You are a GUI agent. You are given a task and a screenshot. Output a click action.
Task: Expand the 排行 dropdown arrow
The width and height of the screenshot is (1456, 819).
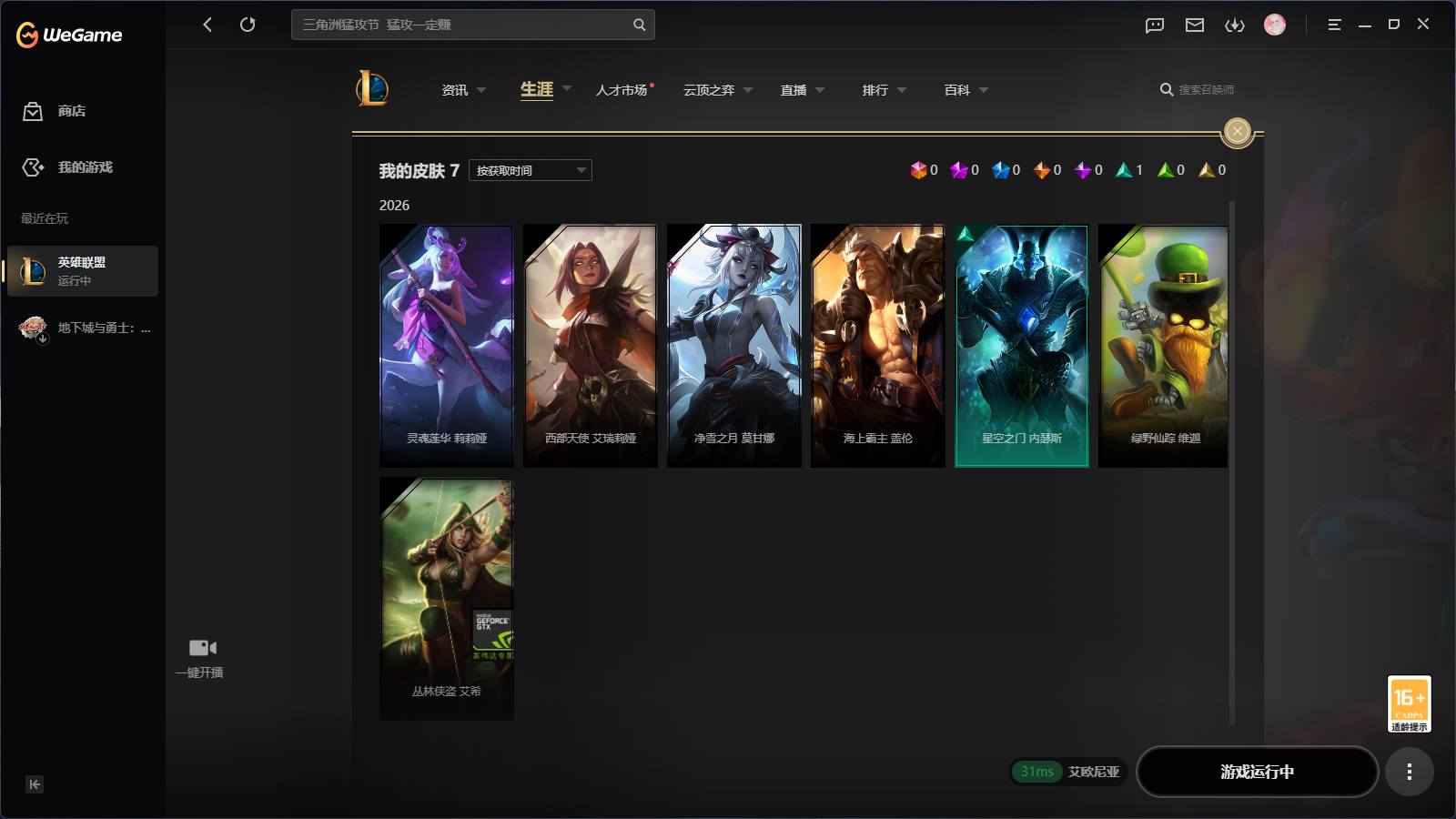click(902, 90)
